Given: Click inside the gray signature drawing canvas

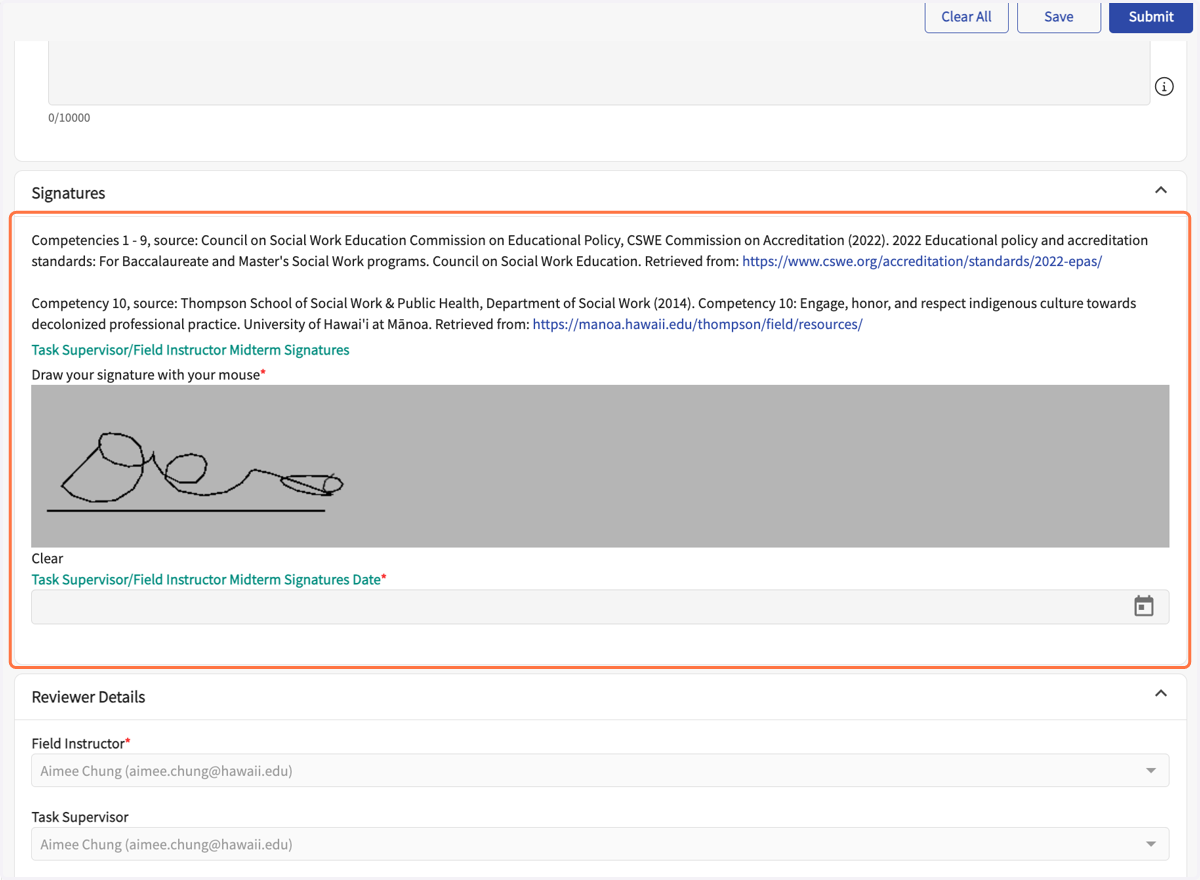Looking at the screenshot, I should 600,466.
